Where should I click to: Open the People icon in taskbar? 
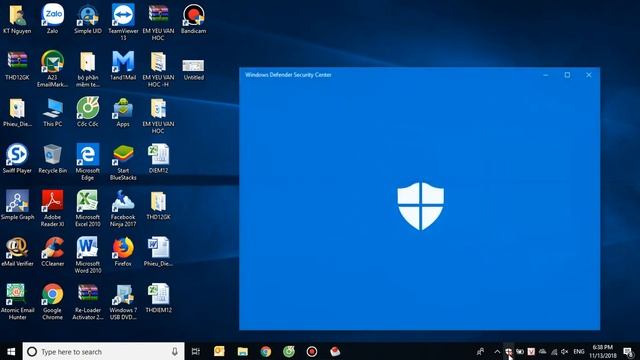click(x=481, y=351)
